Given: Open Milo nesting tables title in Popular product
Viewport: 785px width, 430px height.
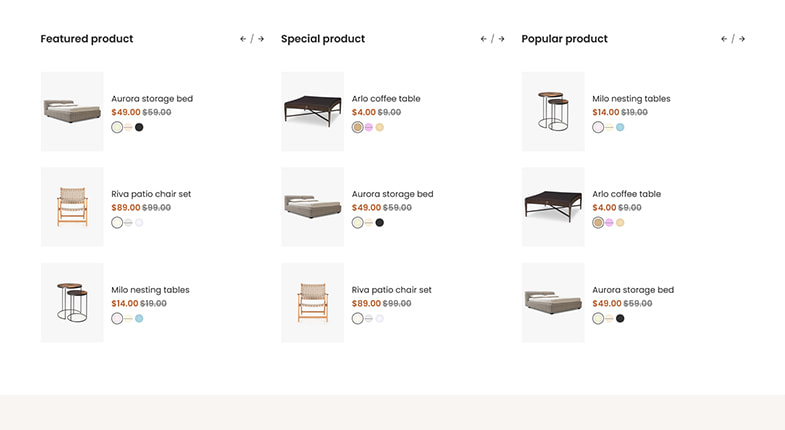Looking at the screenshot, I should pyautogui.click(x=631, y=99).
